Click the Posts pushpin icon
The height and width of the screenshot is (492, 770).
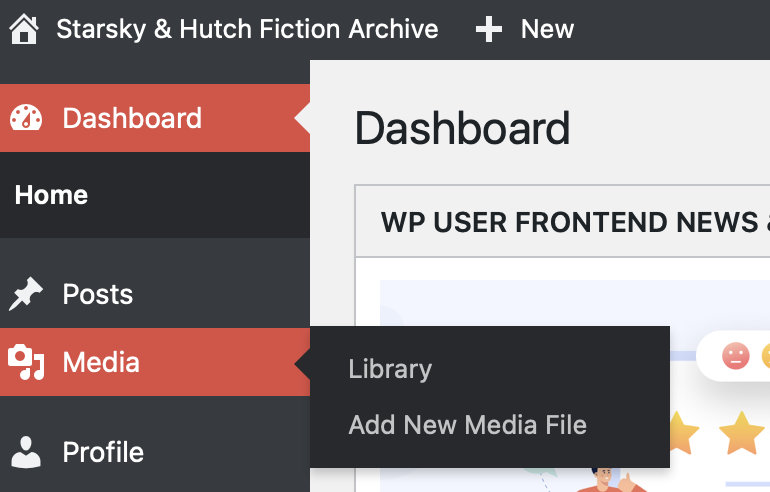point(26,294)
